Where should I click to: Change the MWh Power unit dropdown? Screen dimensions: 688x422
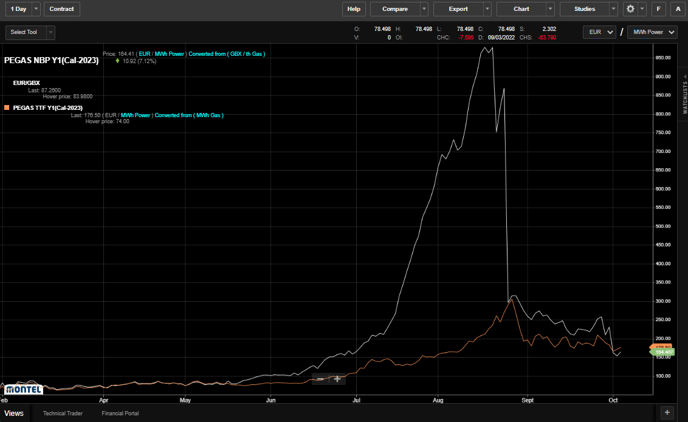(x=652, y=32)
